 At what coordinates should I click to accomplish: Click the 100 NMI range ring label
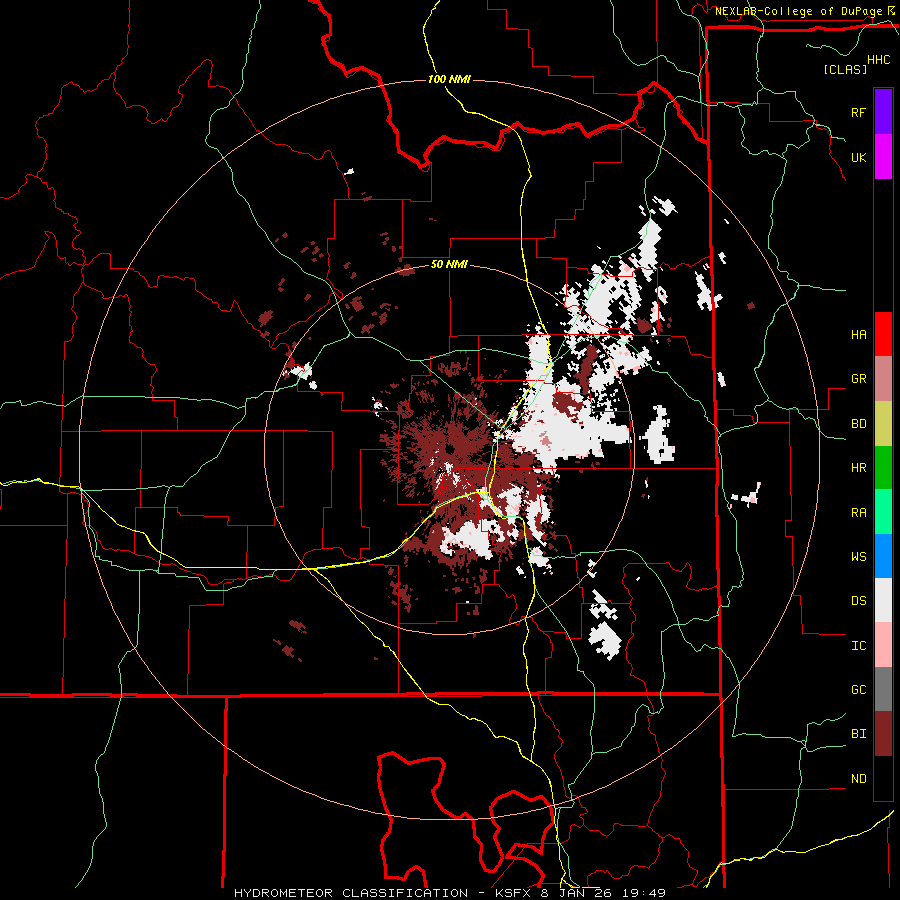pos(449,79)
